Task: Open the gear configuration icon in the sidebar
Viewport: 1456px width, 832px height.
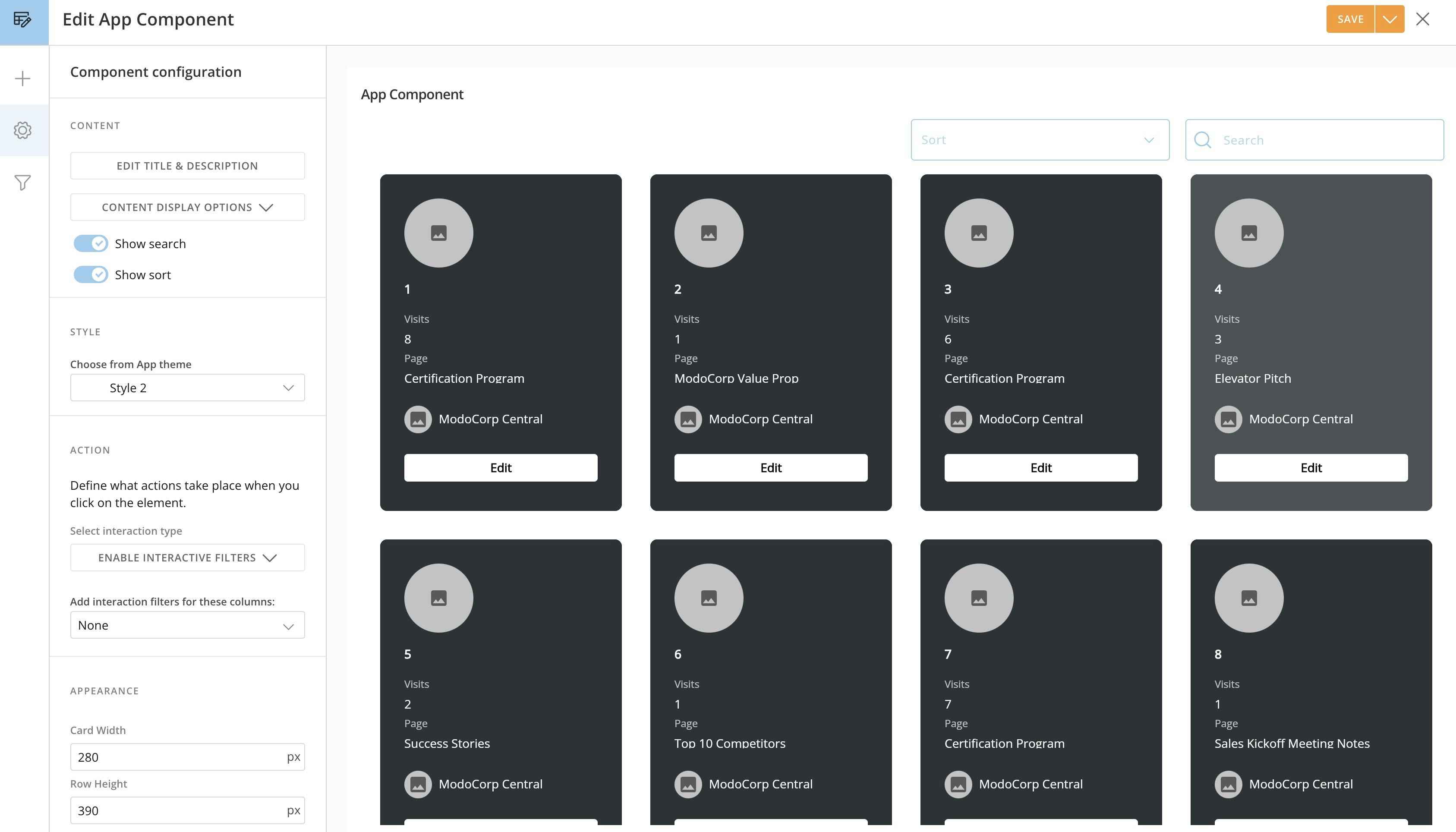Action: (x=23, y=130)
